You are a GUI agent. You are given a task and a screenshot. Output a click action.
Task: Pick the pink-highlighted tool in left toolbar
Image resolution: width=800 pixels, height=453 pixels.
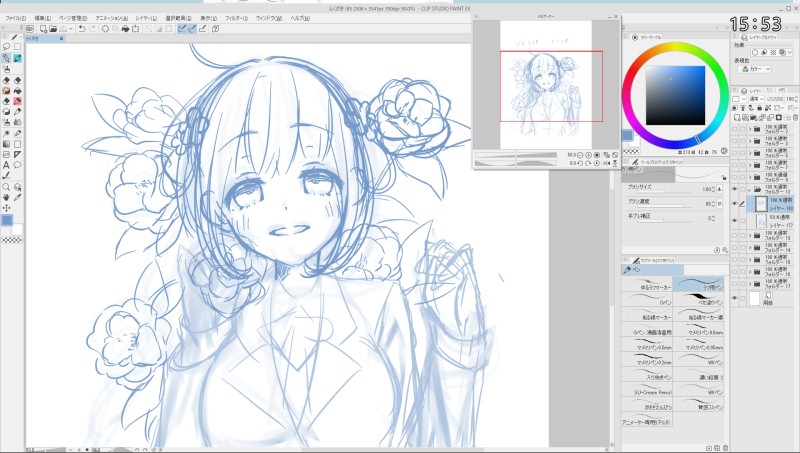pos(17,101)
